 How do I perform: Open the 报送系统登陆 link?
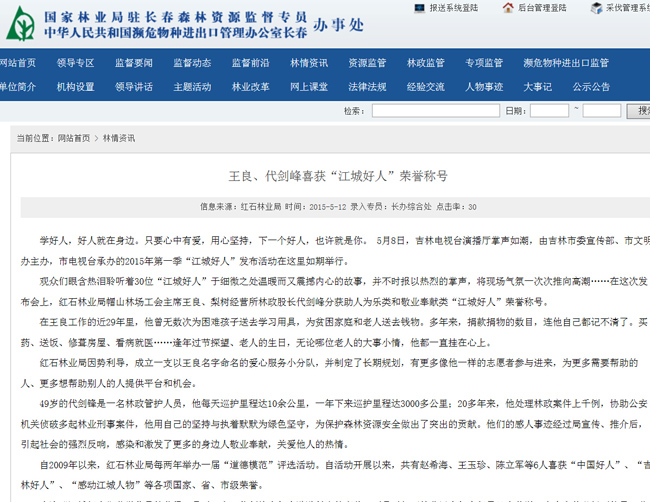point(455,7)
